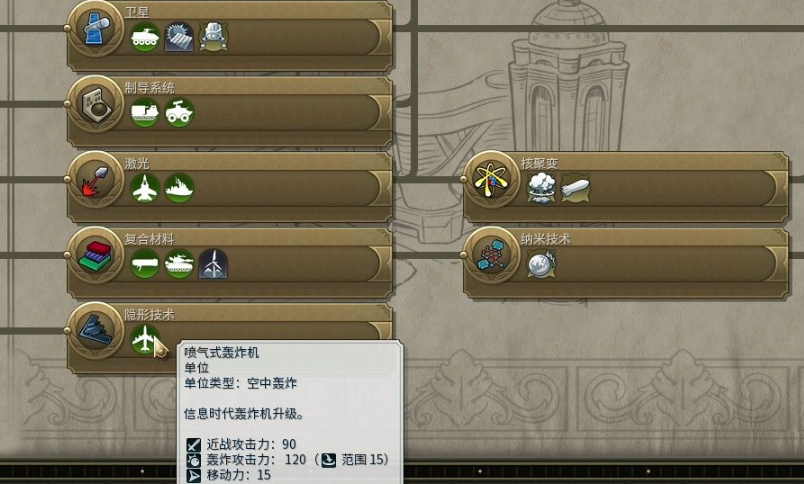Image resolution: width=804 pixels, height=484 pixels.
Task: Click the mushroom cloud icon under 核聚变
Action: click(541, 188)
